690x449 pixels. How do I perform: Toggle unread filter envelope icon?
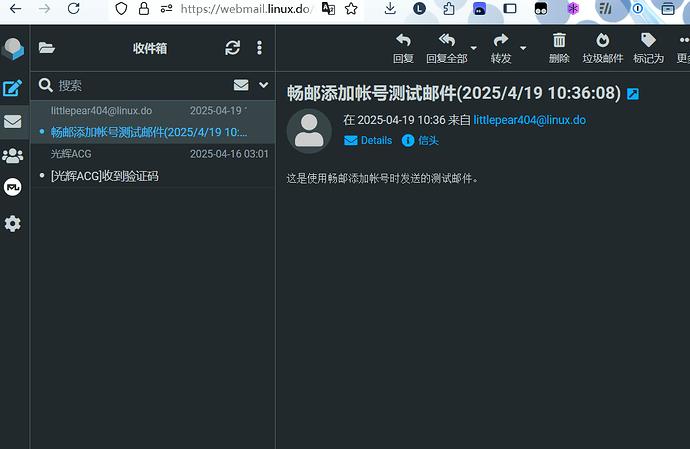[241, 85]
